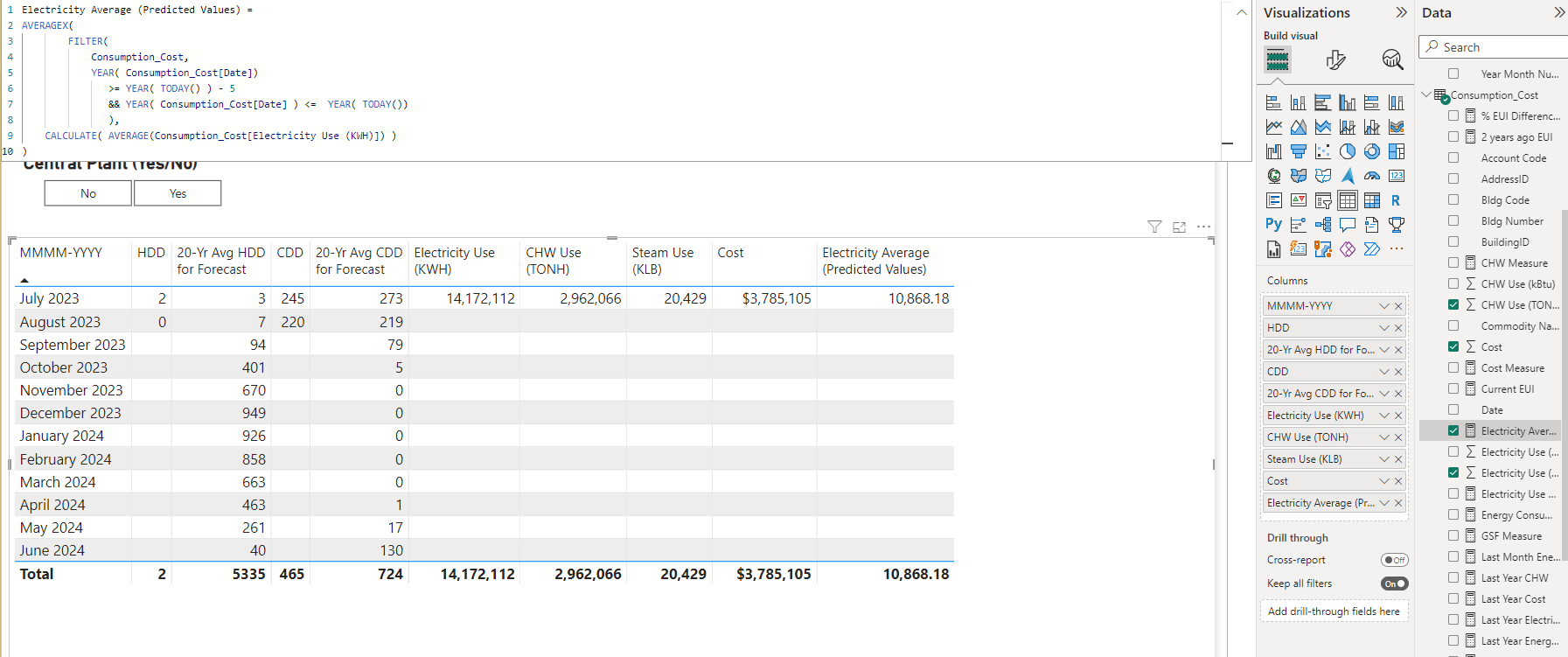Choose the funnel chart visual
1568x657 pixels.
point(1299,151)
